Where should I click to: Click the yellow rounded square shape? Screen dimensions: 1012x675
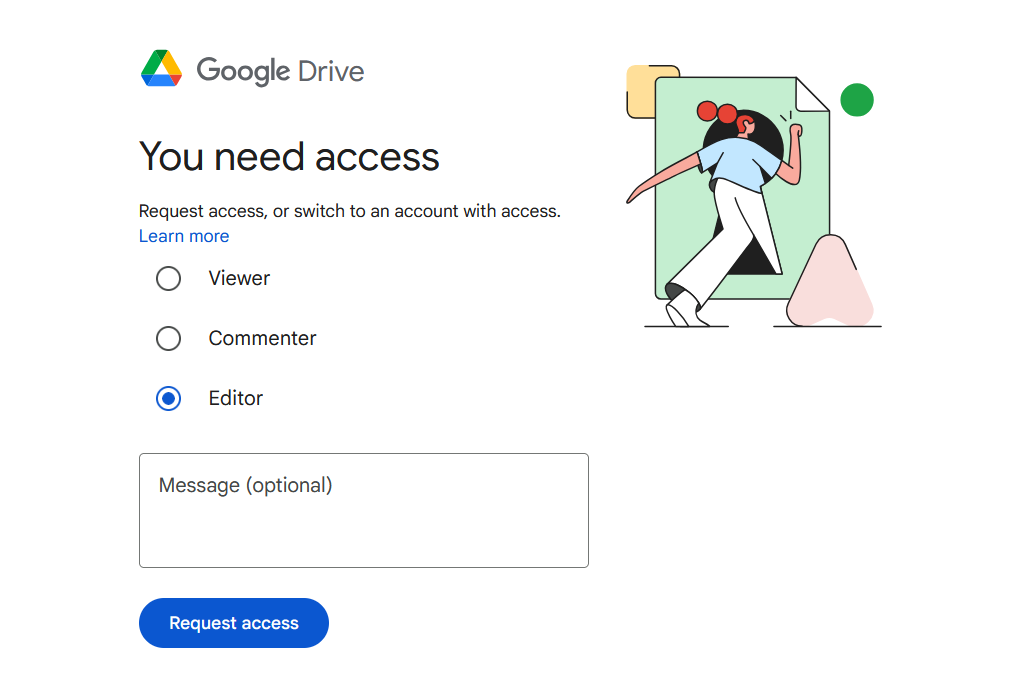(639, 92)
